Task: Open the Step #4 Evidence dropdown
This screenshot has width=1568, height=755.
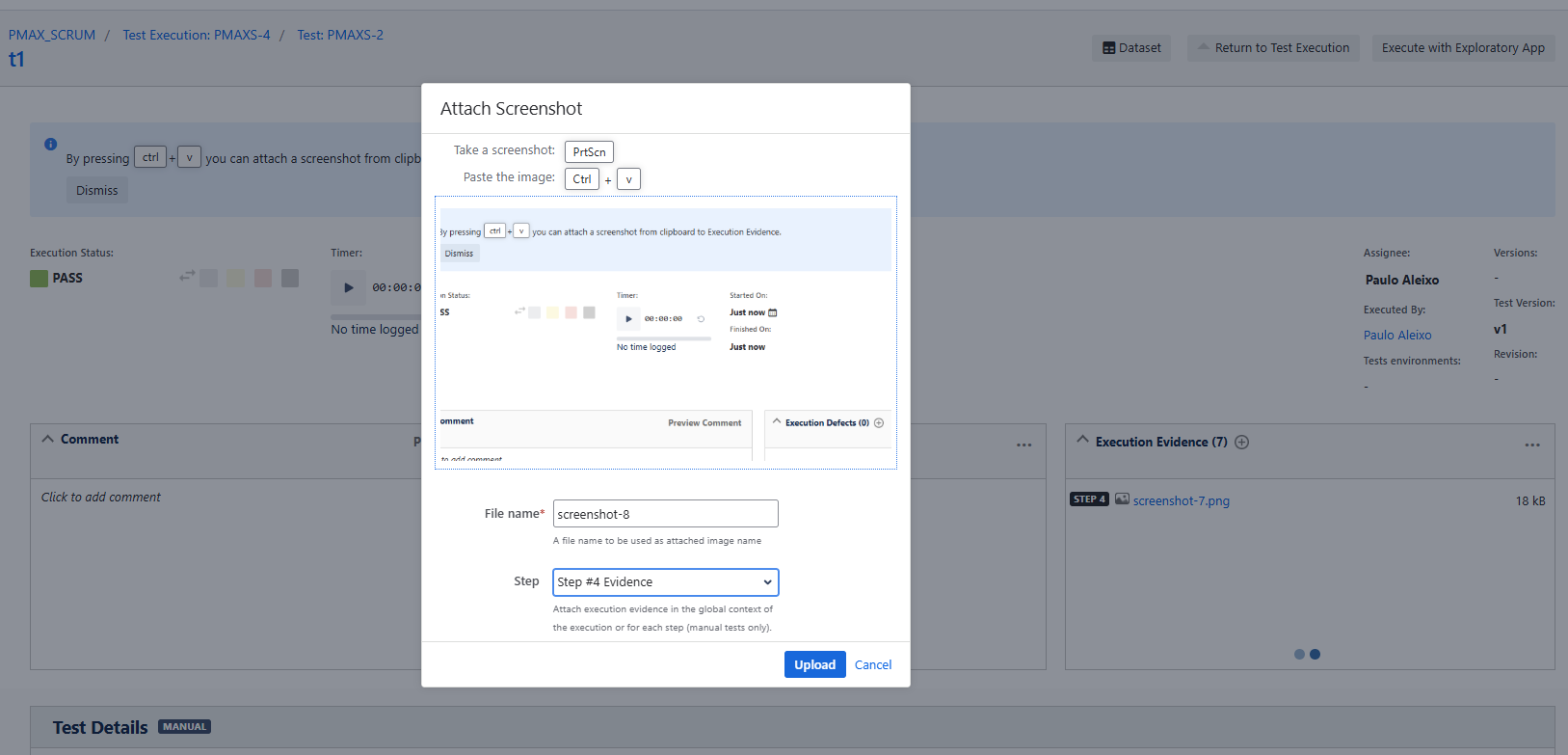Action: click(x=665, y=582)
